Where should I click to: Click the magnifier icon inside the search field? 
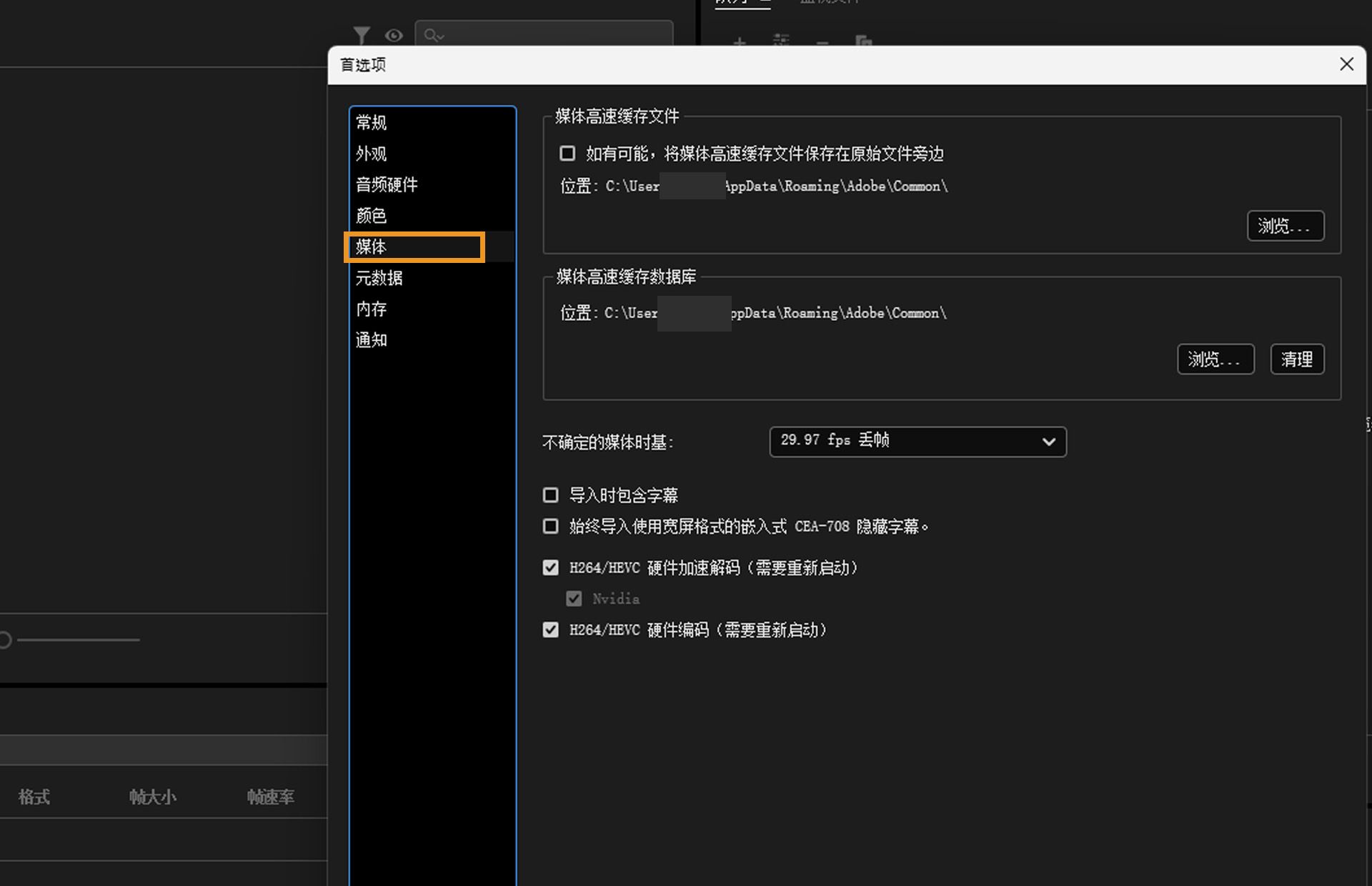tap(433, 35)
